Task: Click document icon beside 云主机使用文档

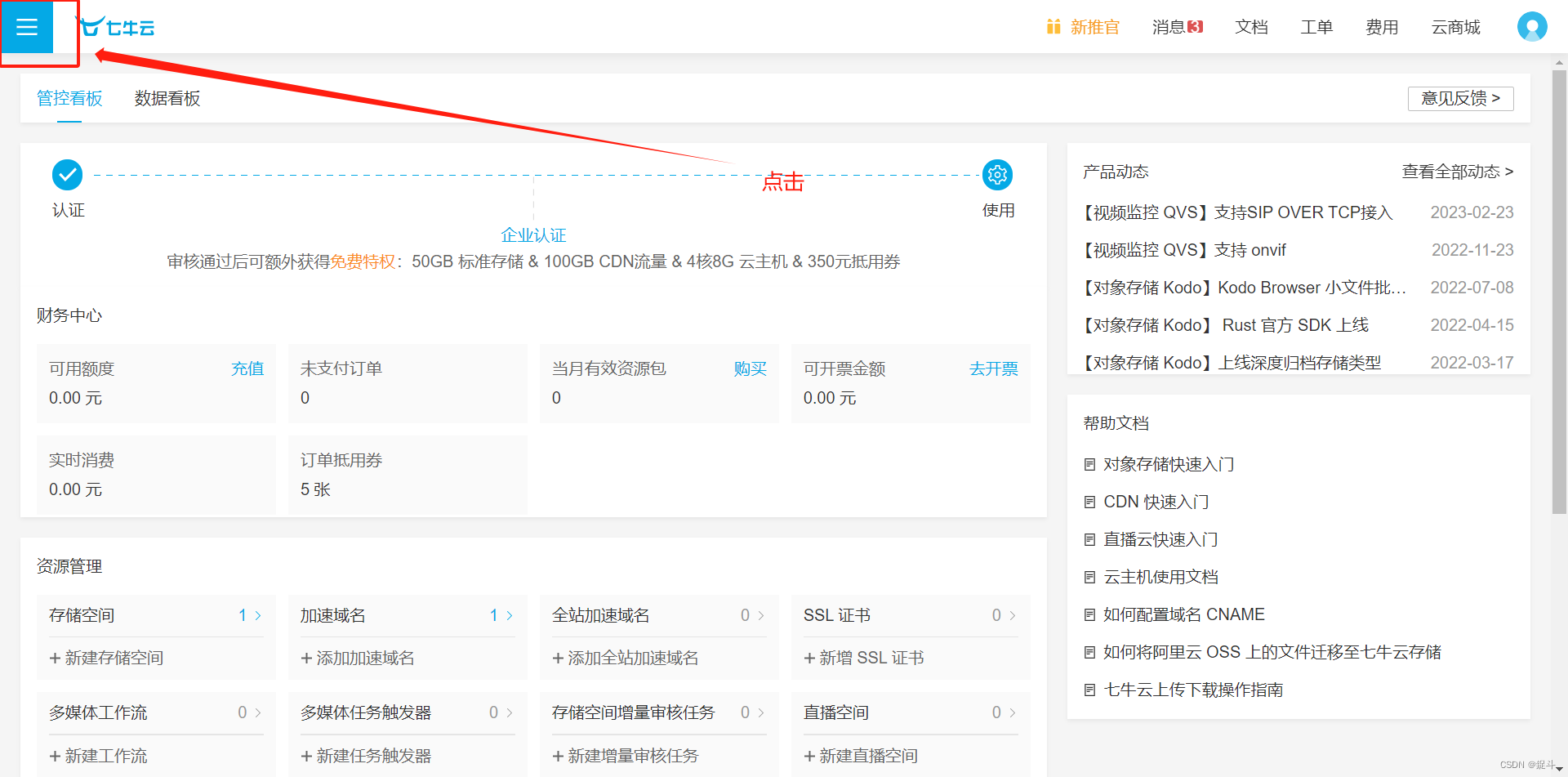Action: click(x=1089, y=578)
